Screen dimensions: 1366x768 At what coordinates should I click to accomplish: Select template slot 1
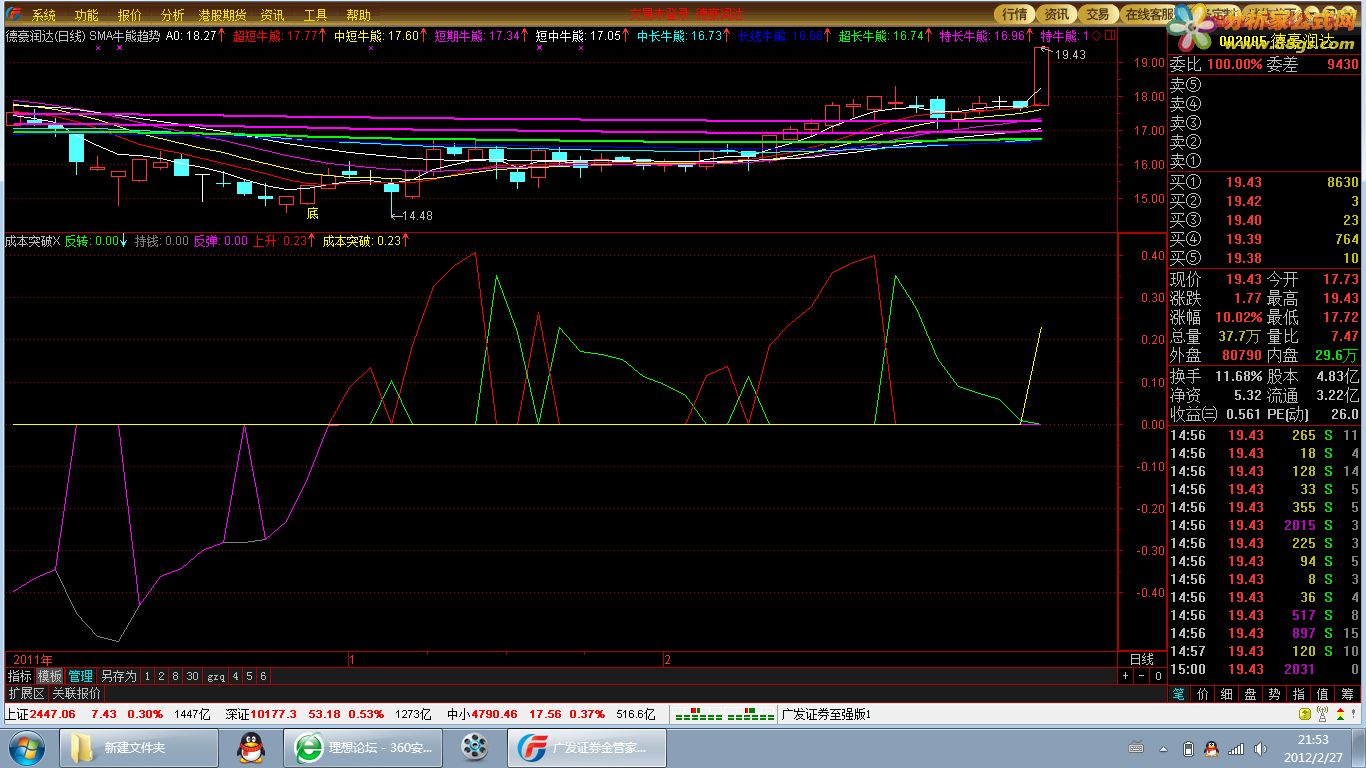pyautogui.click(x=147, y=676)
